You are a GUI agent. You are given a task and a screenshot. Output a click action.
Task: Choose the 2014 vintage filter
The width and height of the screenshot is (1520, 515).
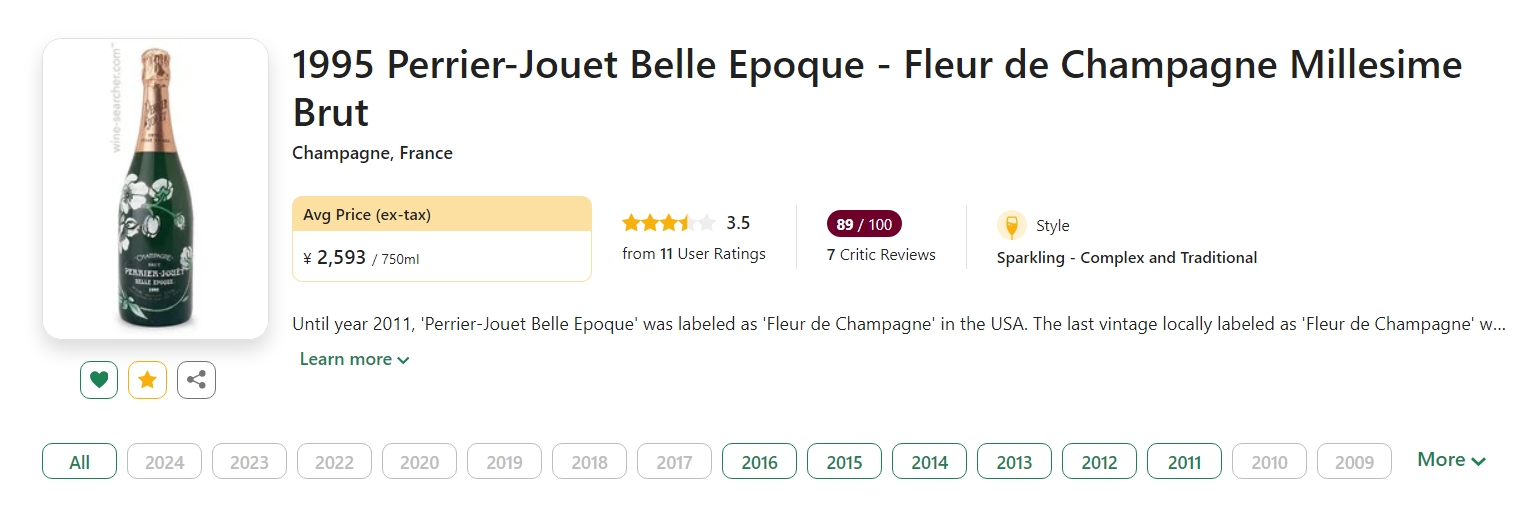(929, 462)
